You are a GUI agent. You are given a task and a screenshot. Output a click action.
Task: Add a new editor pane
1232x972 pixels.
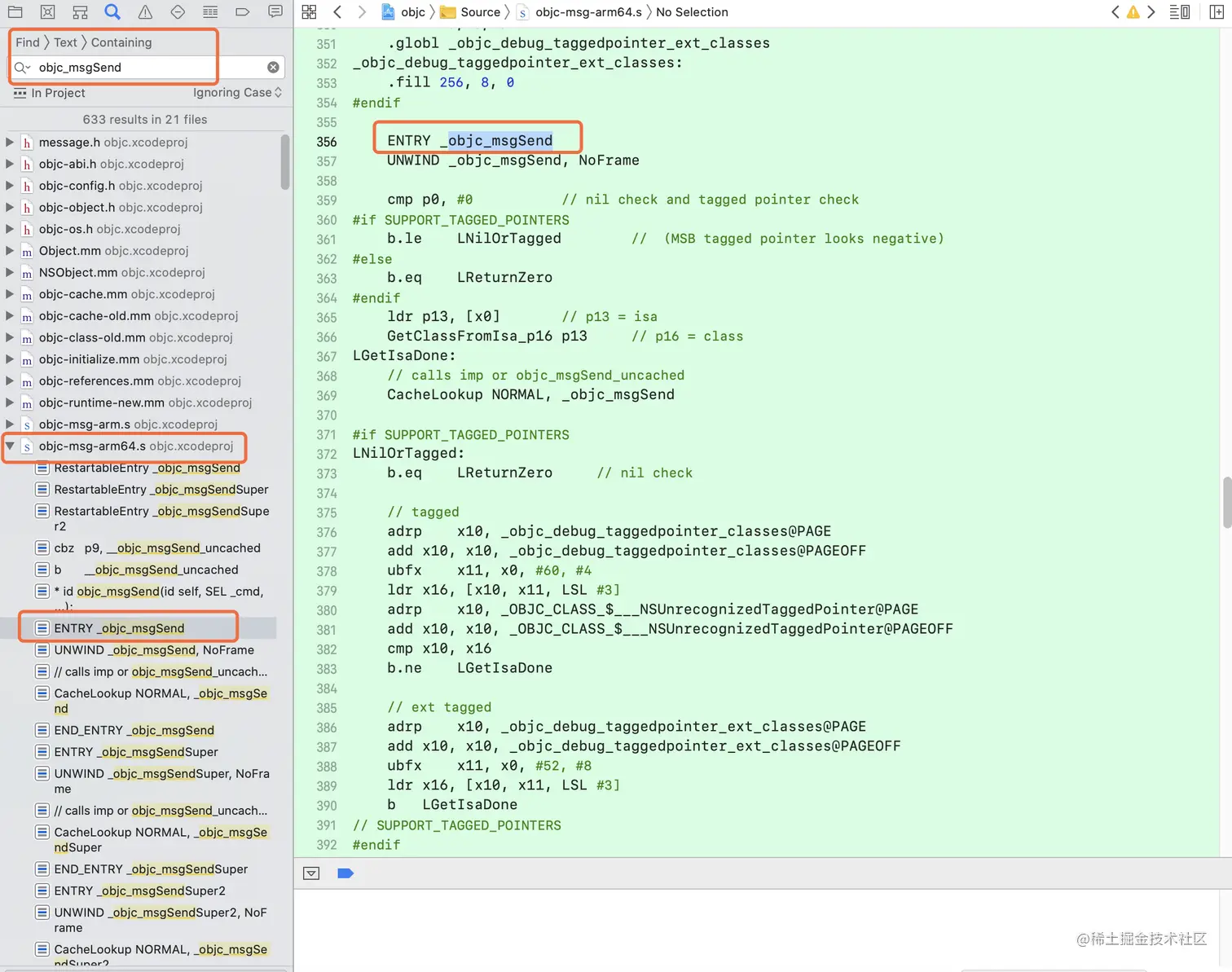point(1217,12)
